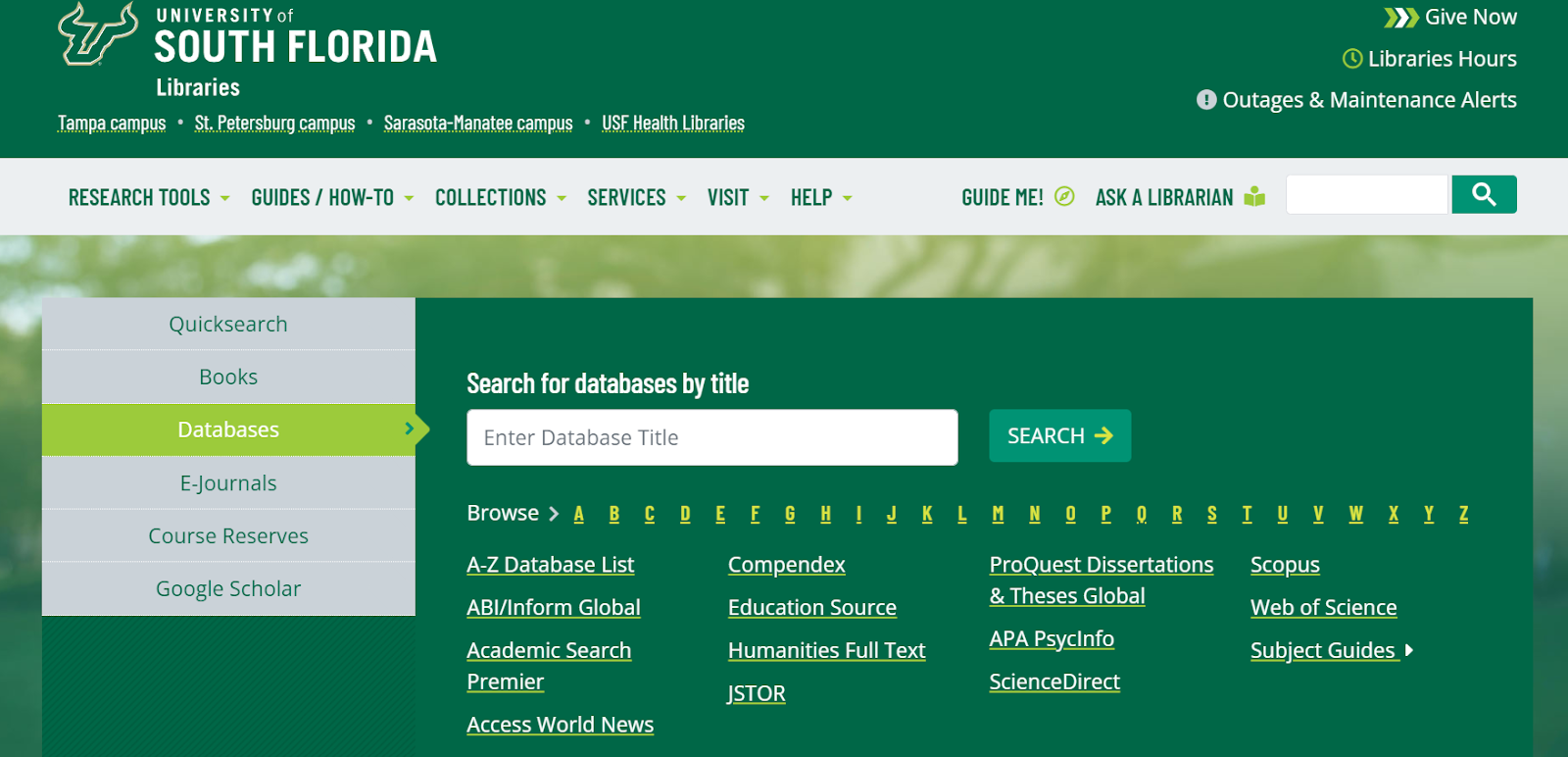1568x757 pixels.
Task: Open the Web of Science database
Action: (1324, 608)
